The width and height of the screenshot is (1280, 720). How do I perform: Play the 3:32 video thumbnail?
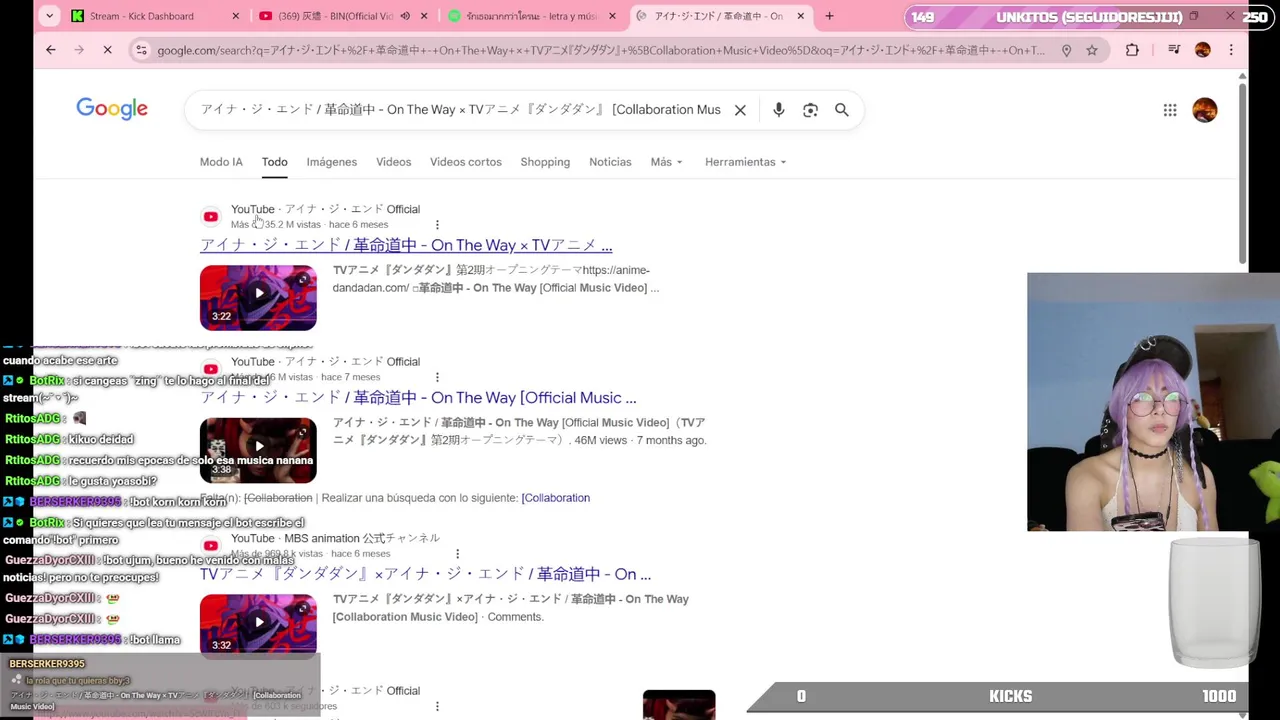click(258, 625)
